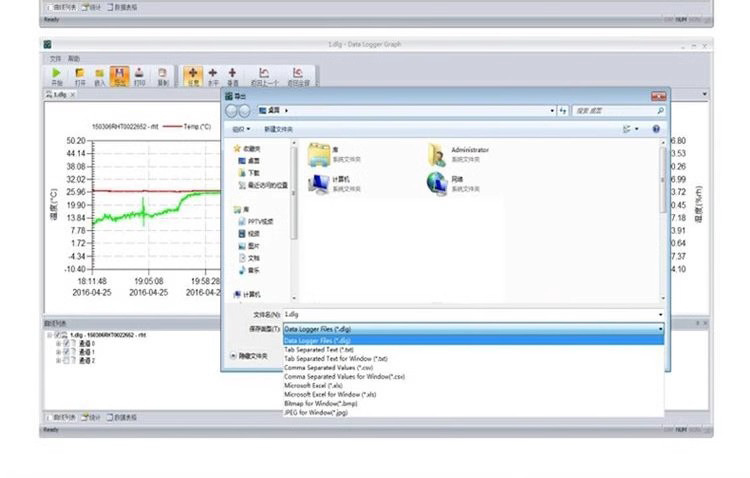Viewport: 750px width, 478px height.
Task: Switch to Data Table (数据表格) tab in the lower window
Action: 121,417
